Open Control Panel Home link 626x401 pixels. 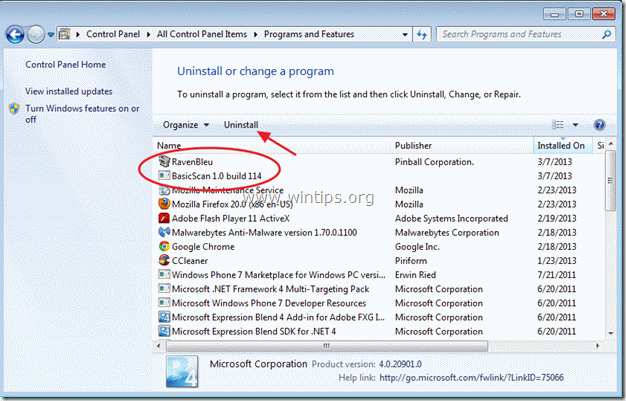(65, 65)
